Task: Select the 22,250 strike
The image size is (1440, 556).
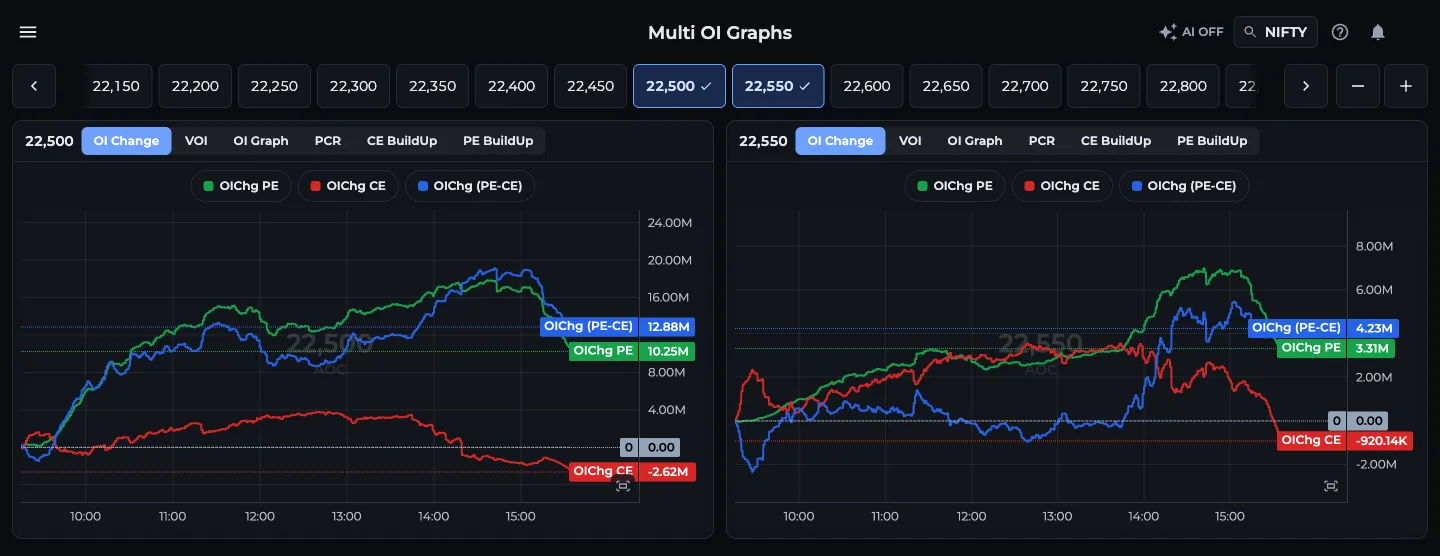Action: click(274, 86)
